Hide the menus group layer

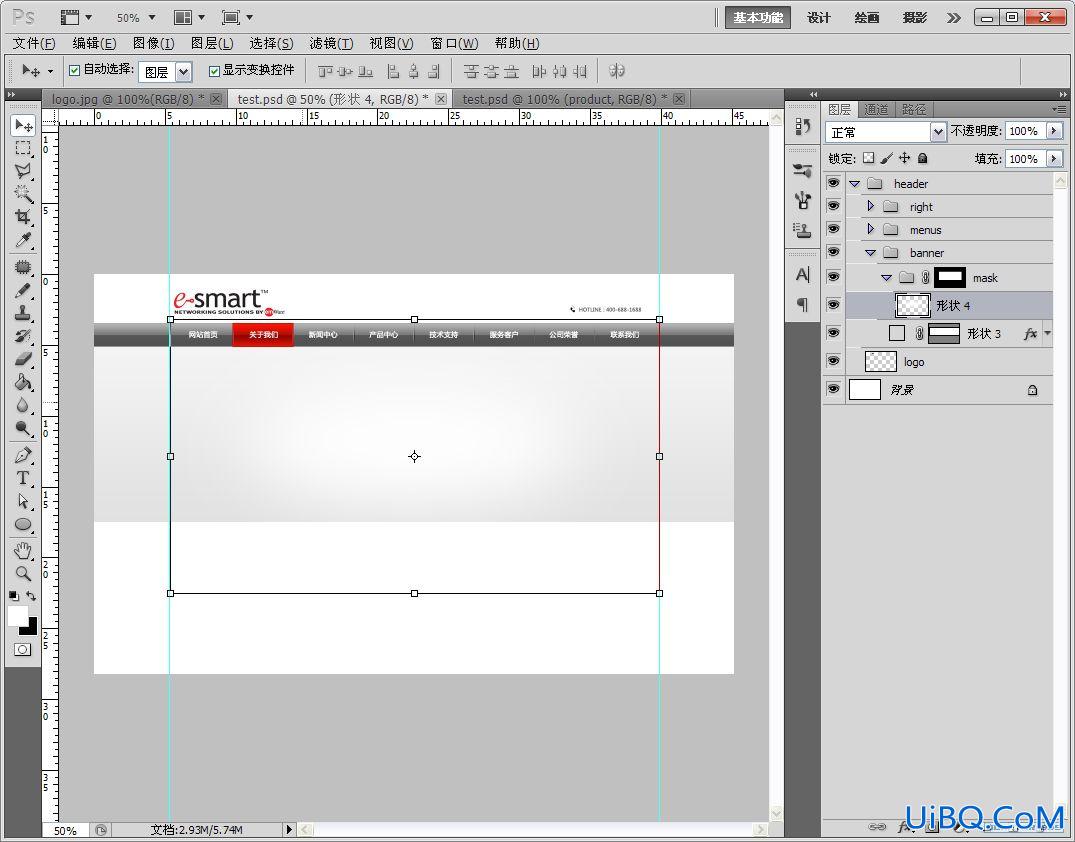tap(833, 229)
